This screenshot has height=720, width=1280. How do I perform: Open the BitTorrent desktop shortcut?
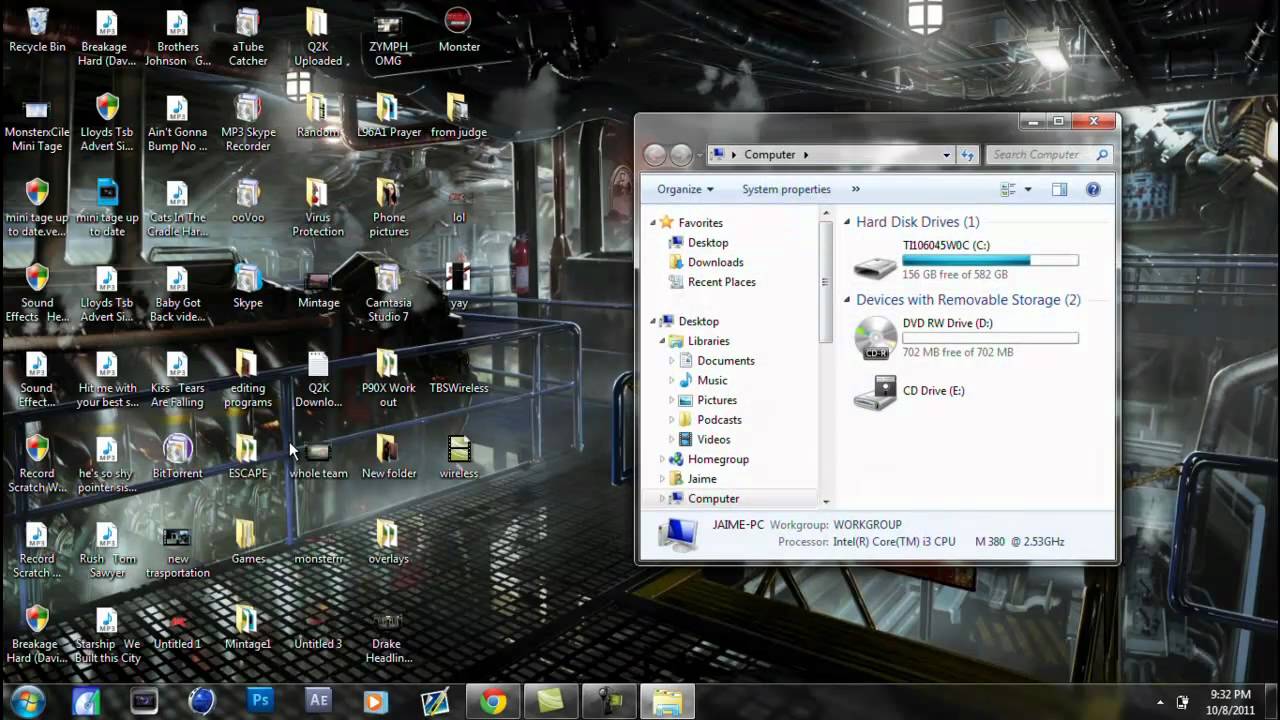click(x=177, y=450)
